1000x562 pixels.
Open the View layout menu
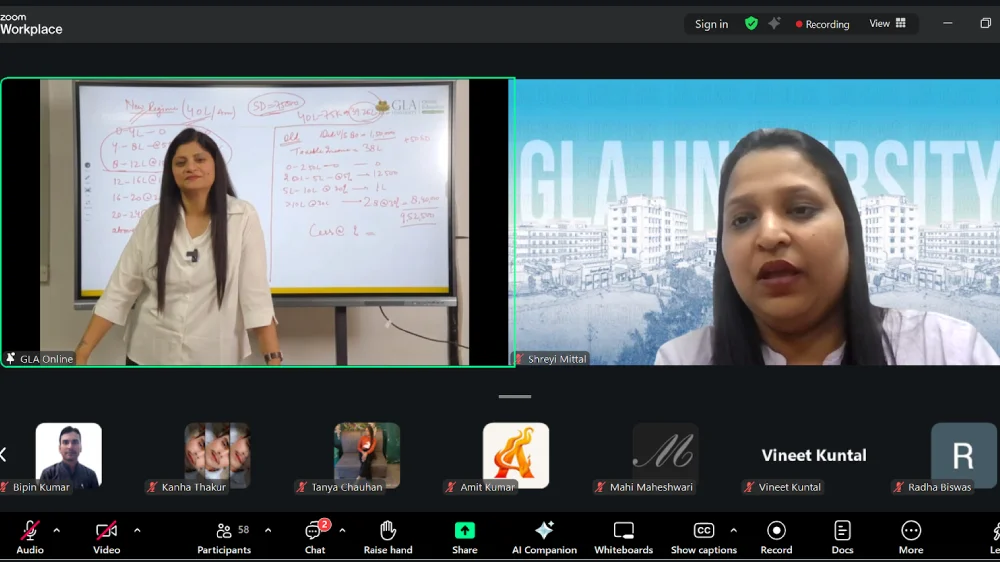coord(887,24)
